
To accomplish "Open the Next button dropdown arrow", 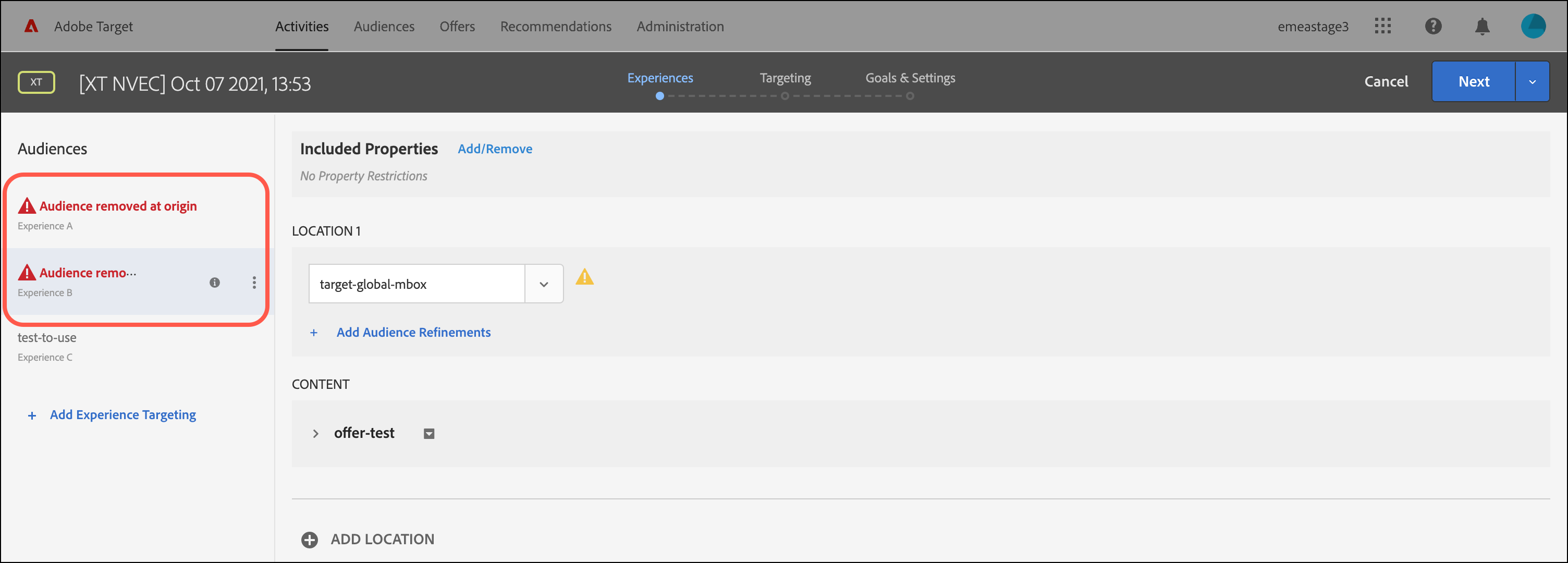I will click(x=1532, y=81).
